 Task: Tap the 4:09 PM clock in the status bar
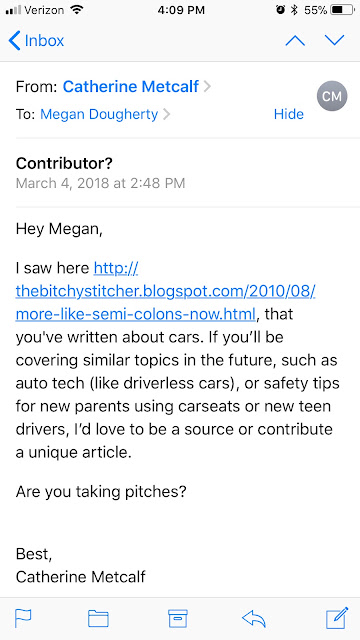(x=181, y=10)
